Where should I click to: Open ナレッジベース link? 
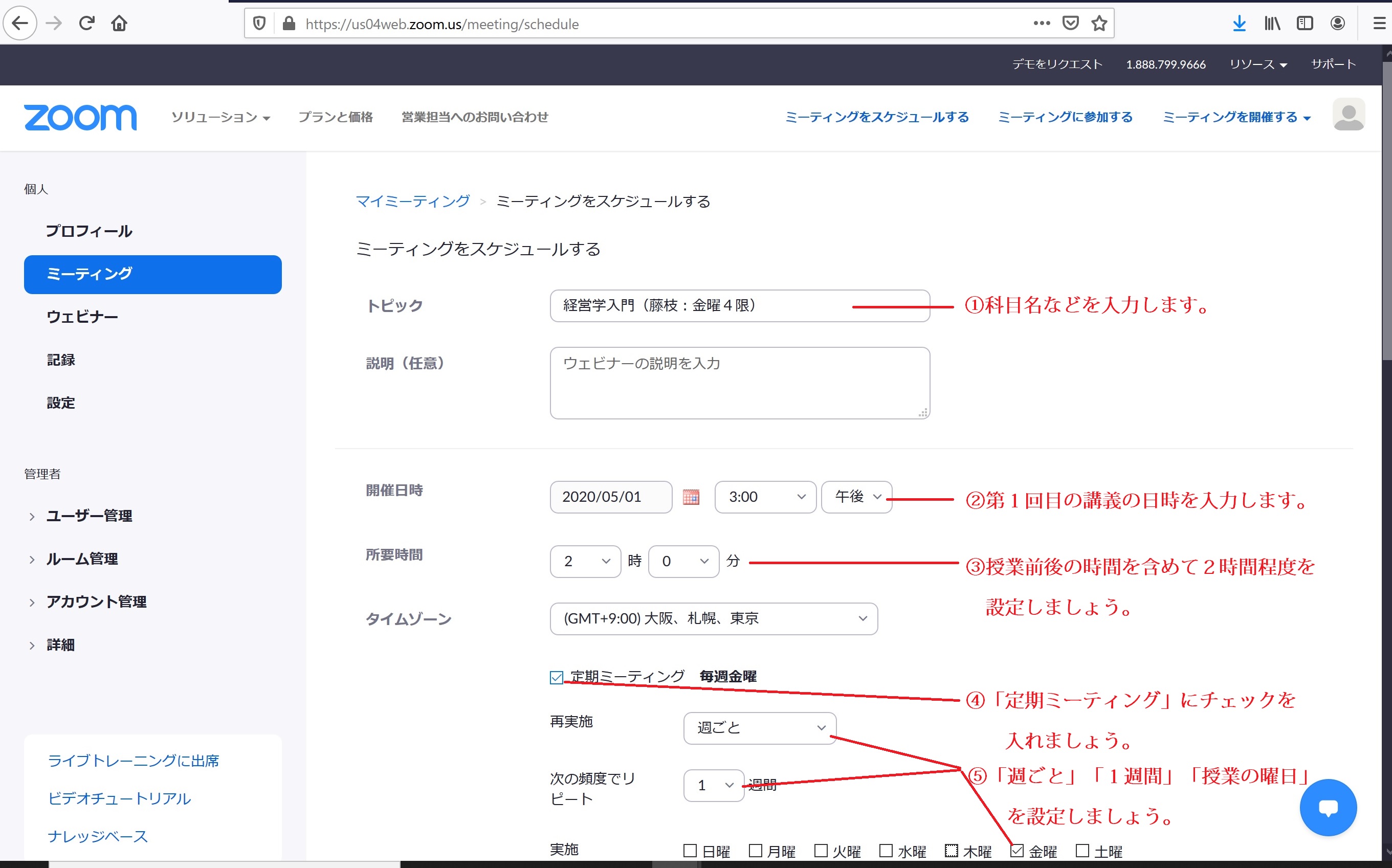(x=98, y=837)
